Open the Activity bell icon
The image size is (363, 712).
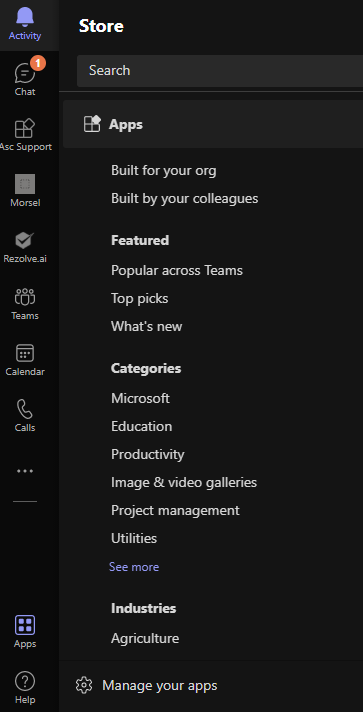tap(25, 17)
